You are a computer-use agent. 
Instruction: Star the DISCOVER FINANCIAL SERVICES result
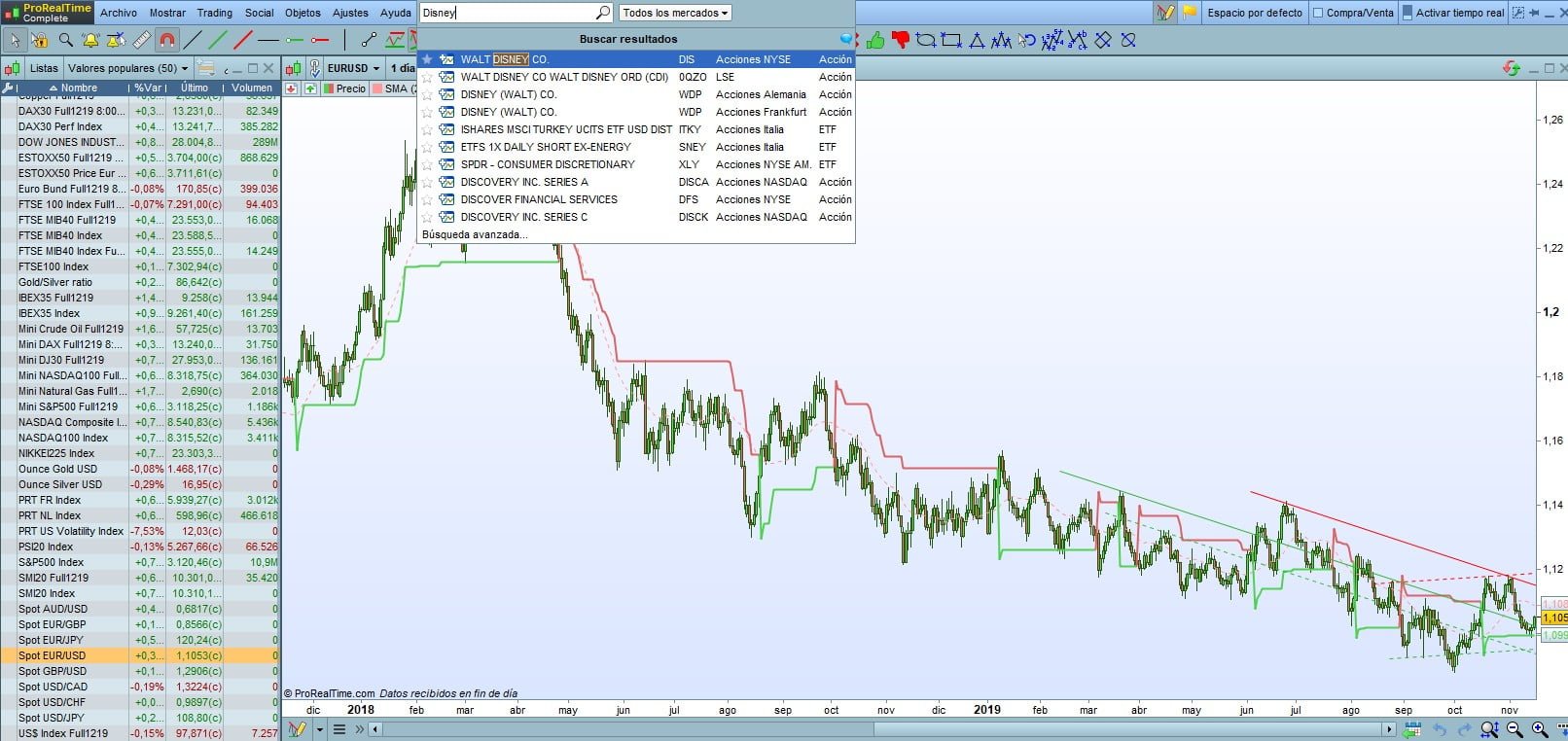(426, 199)
